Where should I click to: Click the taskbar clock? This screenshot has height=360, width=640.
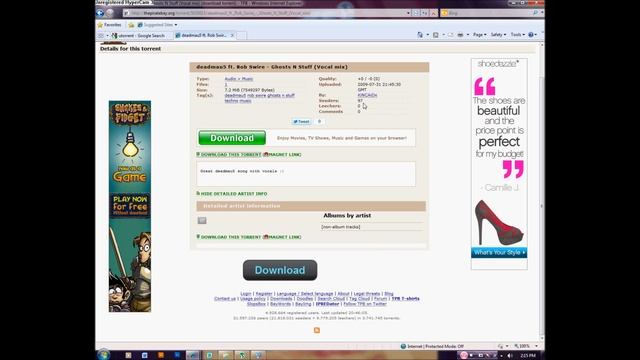point(528,356)
